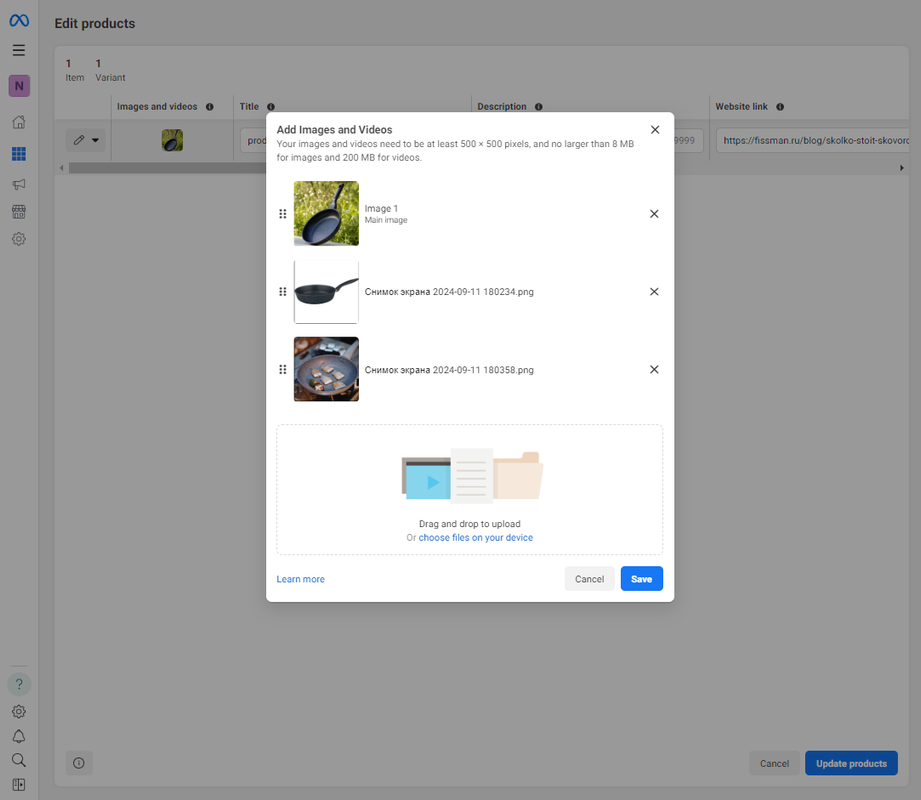Click choose files on your device link
Viewport: 921px width, 800px height.
pyautogui.click(x=476, y=537)
